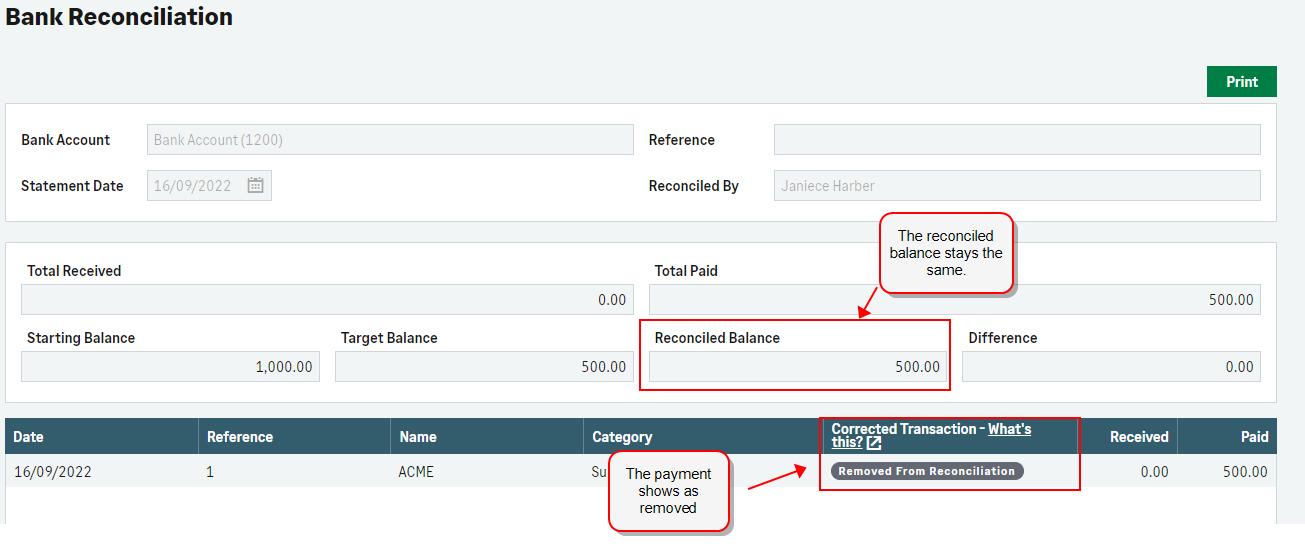1305x546 pixels.
Task: Click the external link icon beside What's this
Action: [x=874, y=443]
